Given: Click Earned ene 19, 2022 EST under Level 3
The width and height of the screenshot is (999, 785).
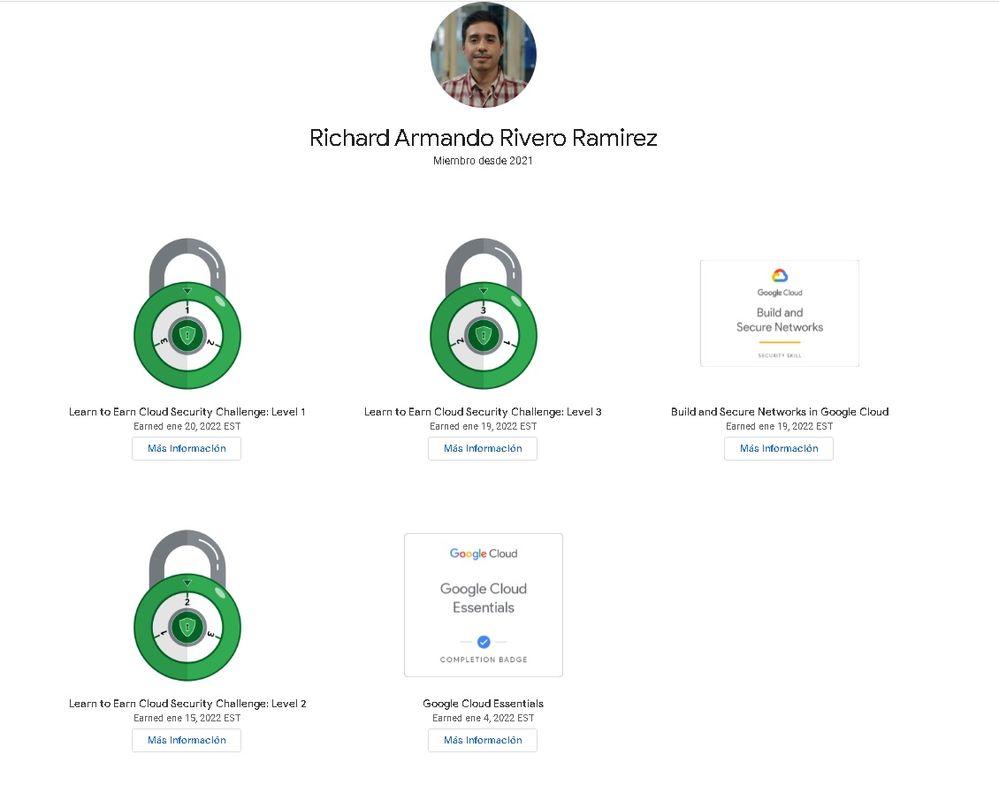Looking at the screenshot, I should tap(483, 426).
